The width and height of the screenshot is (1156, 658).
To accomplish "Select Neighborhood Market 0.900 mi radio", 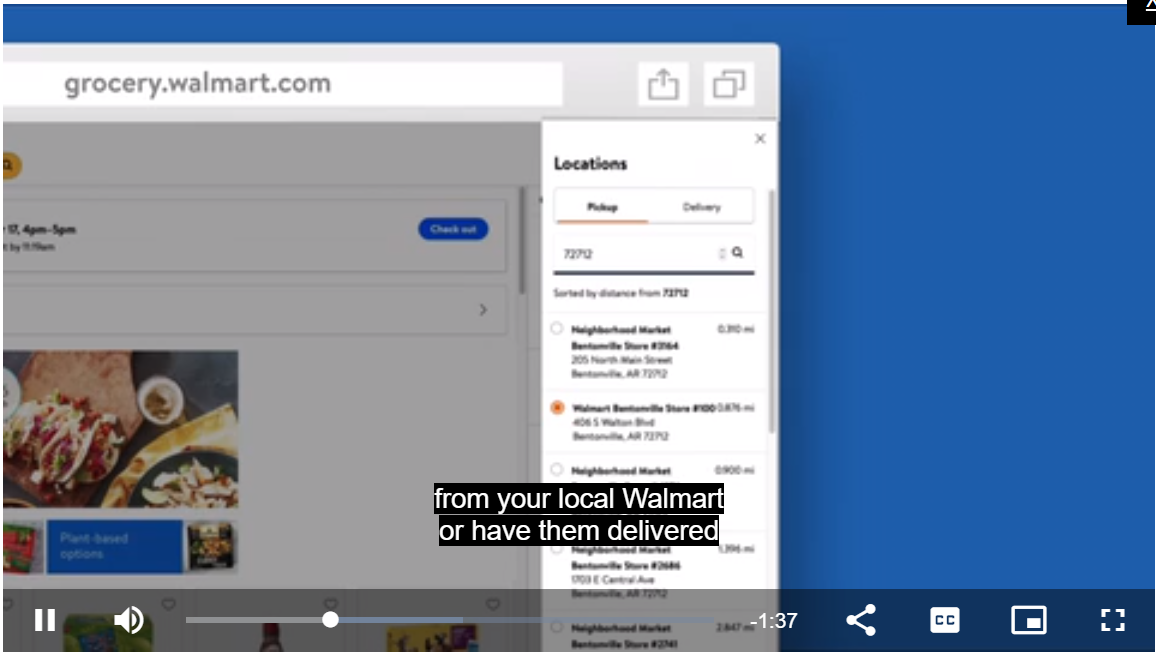I will click(557, 469).
